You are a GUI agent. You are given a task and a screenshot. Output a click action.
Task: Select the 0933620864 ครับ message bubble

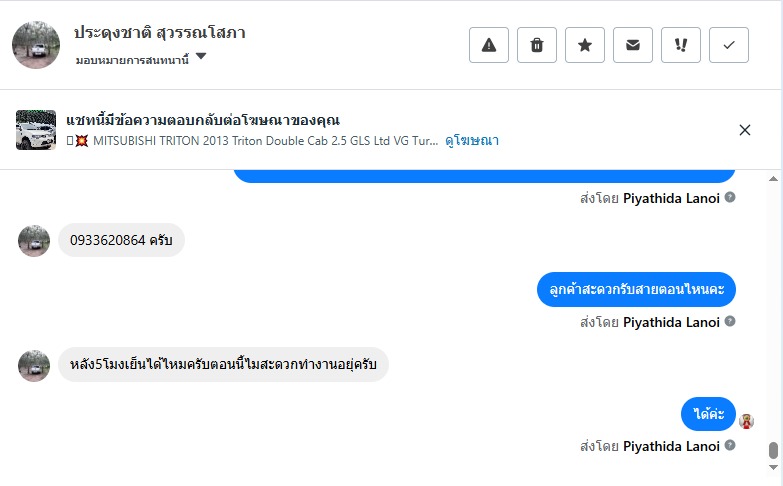point(121,240)
